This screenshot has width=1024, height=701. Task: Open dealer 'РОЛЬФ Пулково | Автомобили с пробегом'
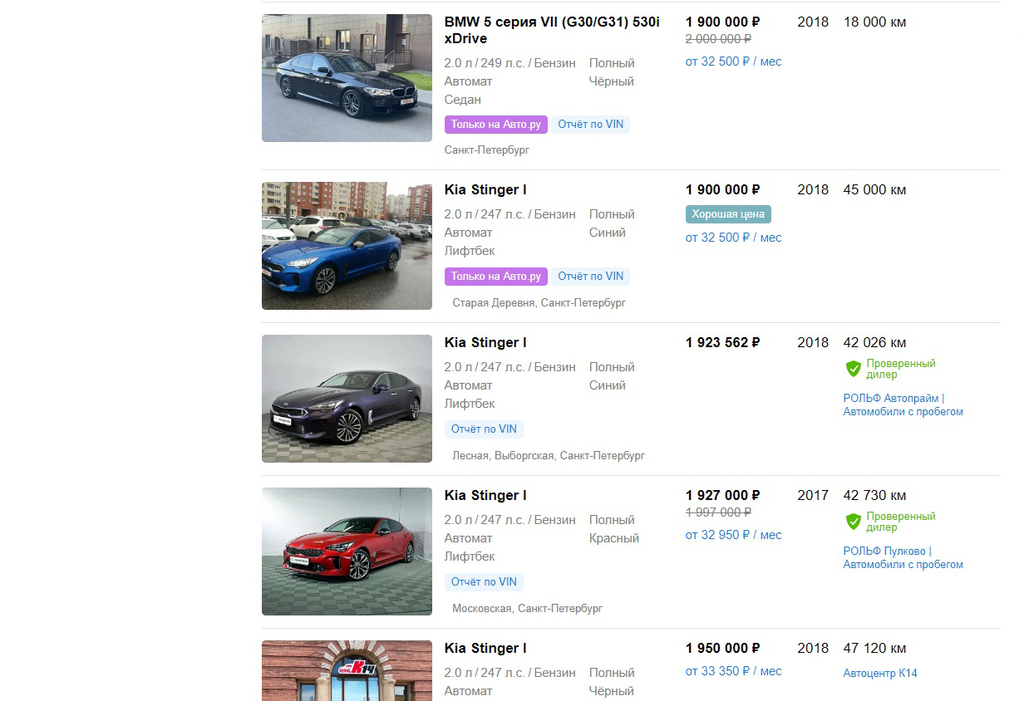(903, 558)
